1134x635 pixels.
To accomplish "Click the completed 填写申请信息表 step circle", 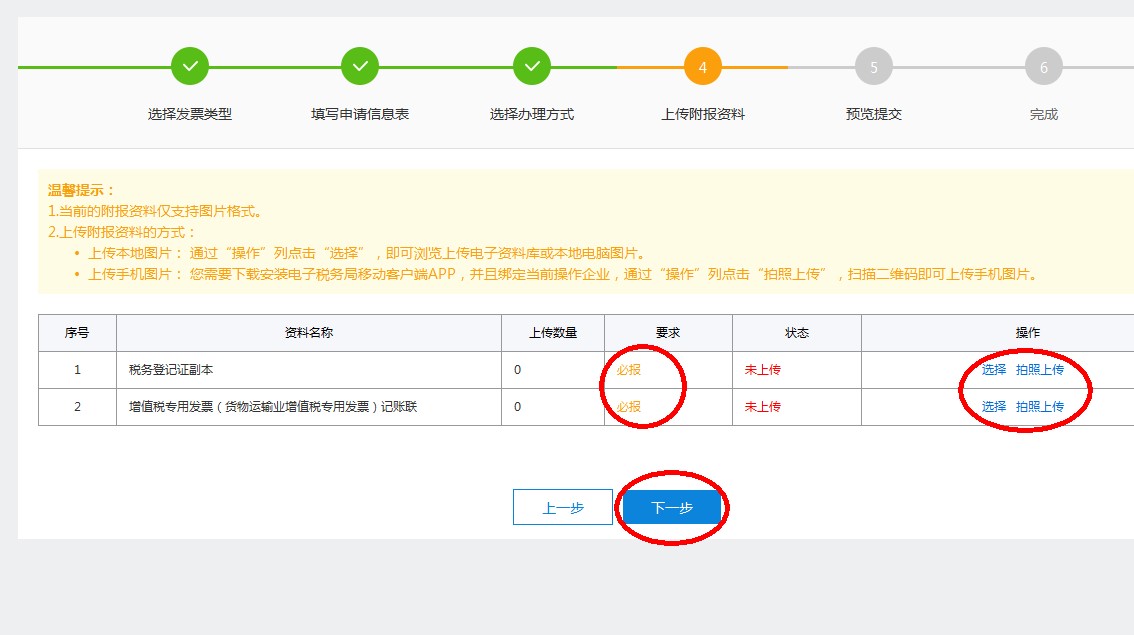I will pyautogui.click(x=360, y=66).
